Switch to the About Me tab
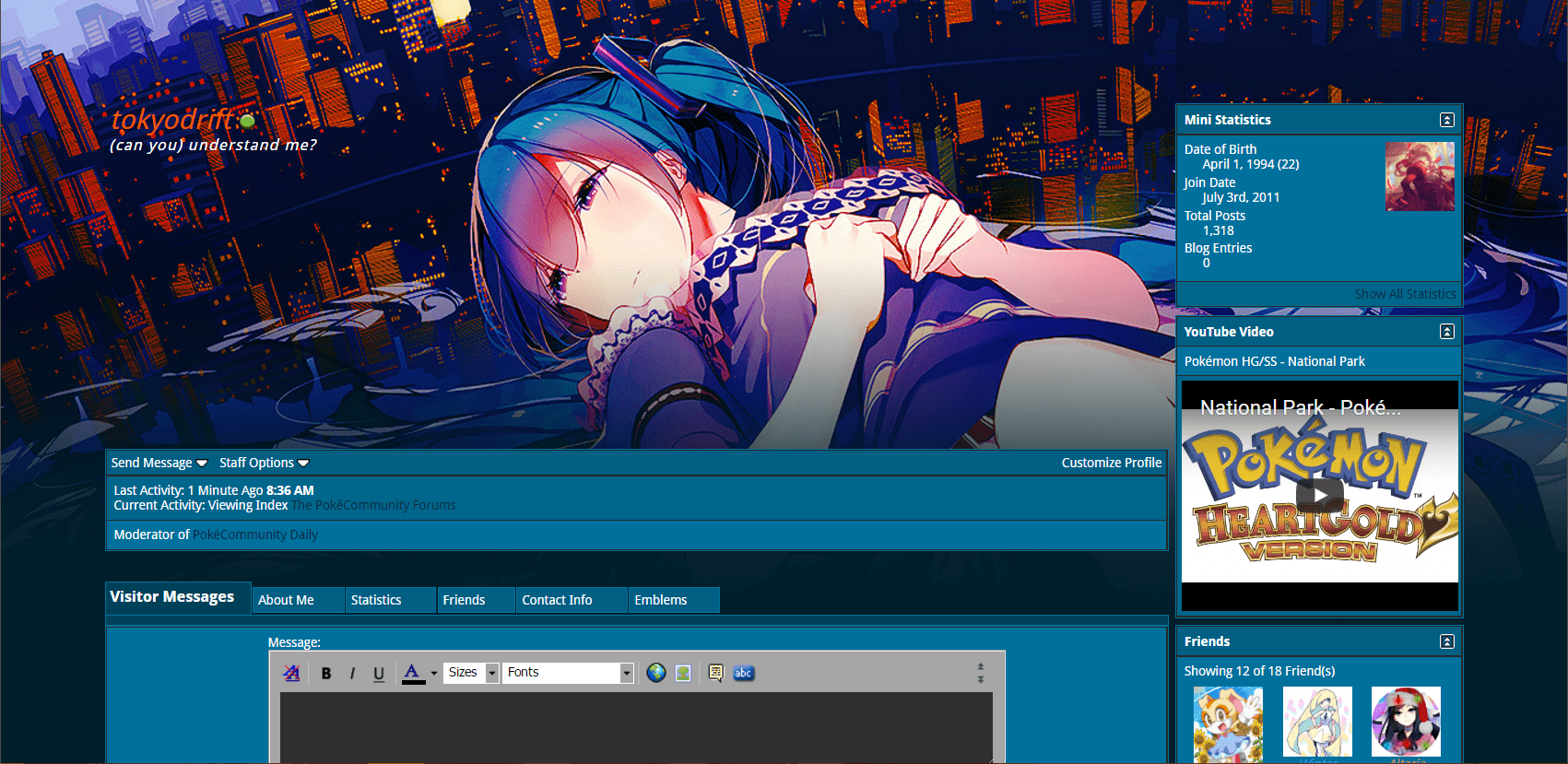Viewport: 1568px width, 764px height. (x=298, y=600)
